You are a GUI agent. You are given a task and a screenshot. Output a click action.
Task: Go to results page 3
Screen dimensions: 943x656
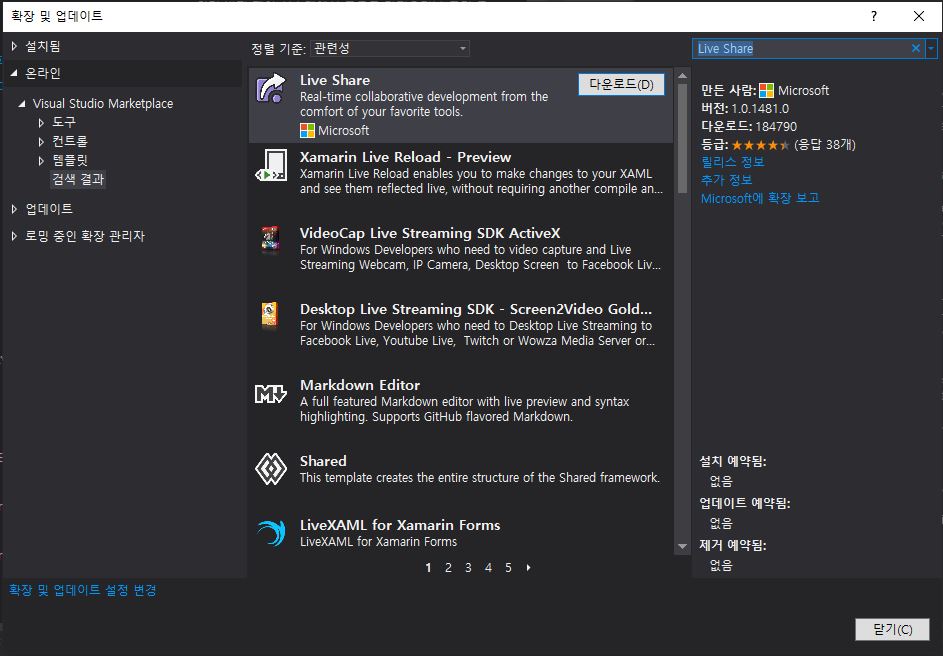pos(468,568)
